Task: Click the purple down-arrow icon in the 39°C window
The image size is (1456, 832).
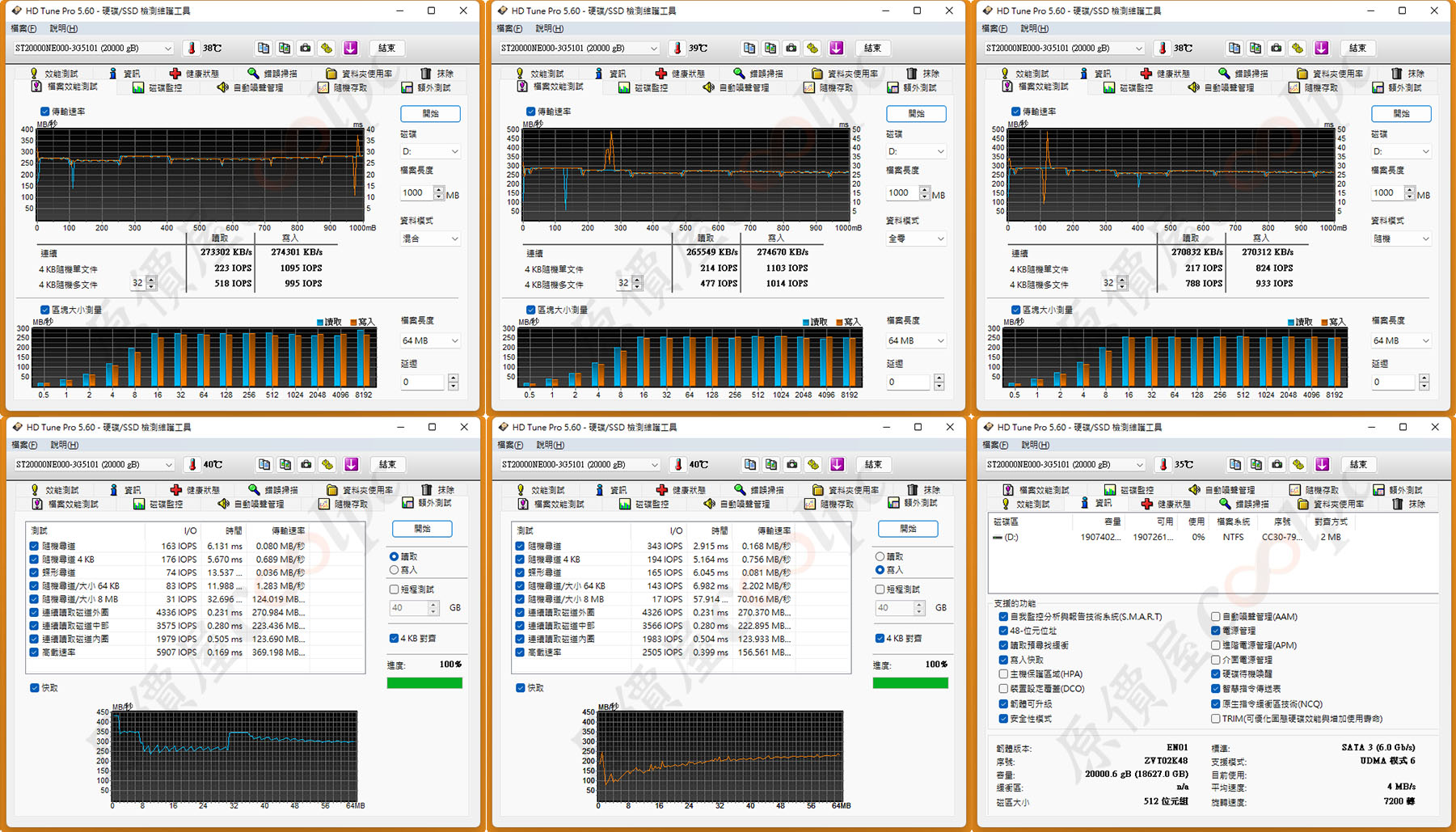Action: 837,48
